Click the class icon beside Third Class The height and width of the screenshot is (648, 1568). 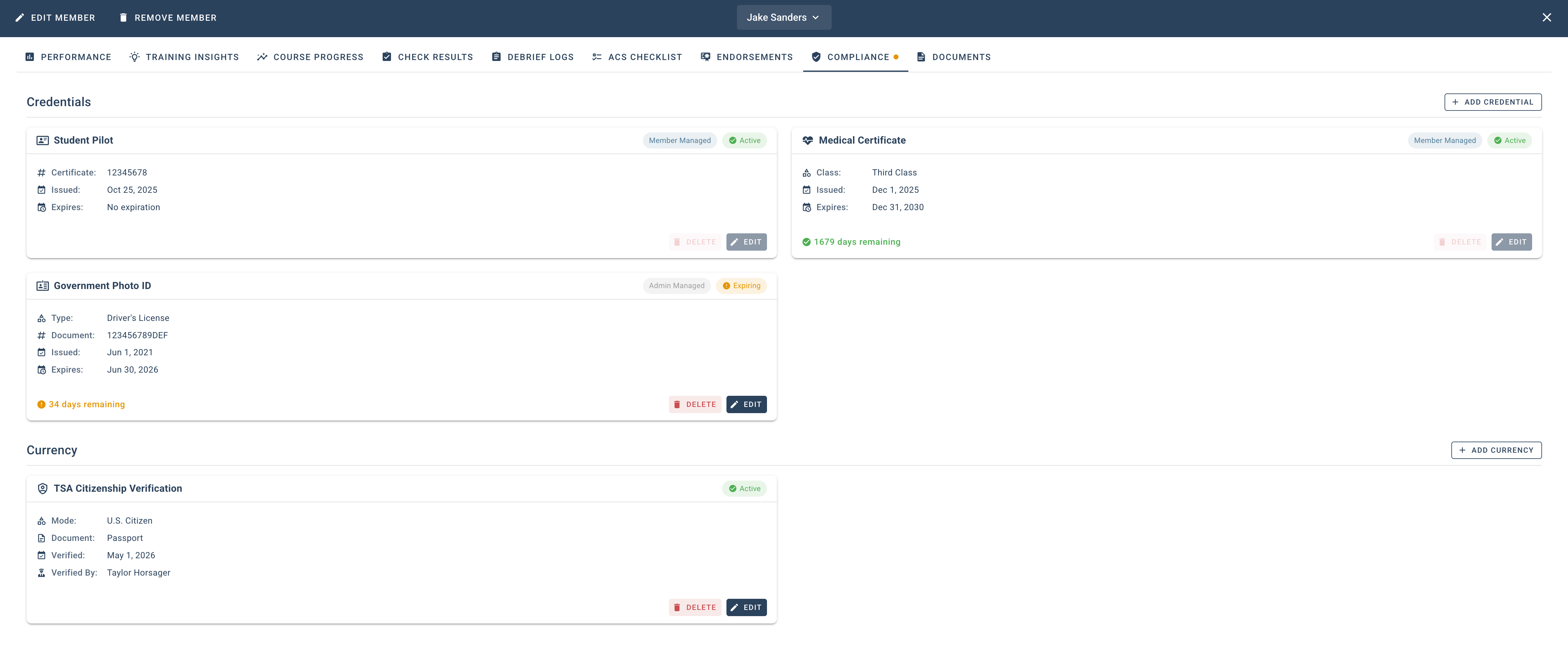click(807, 173)
